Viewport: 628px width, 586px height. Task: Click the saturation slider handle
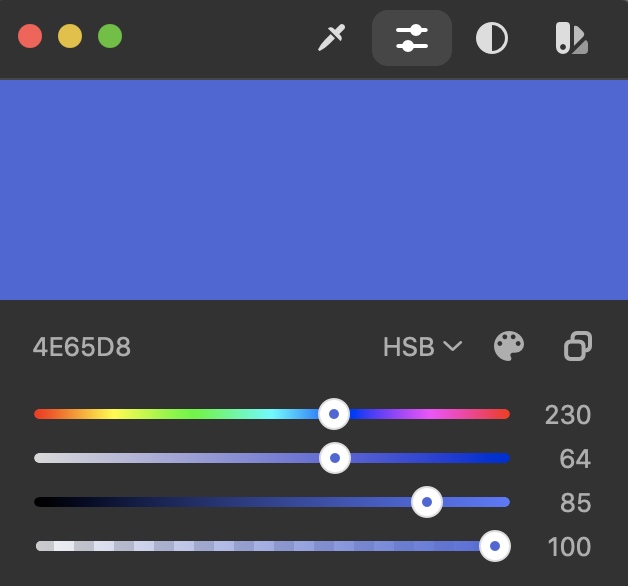pos(335,458)
